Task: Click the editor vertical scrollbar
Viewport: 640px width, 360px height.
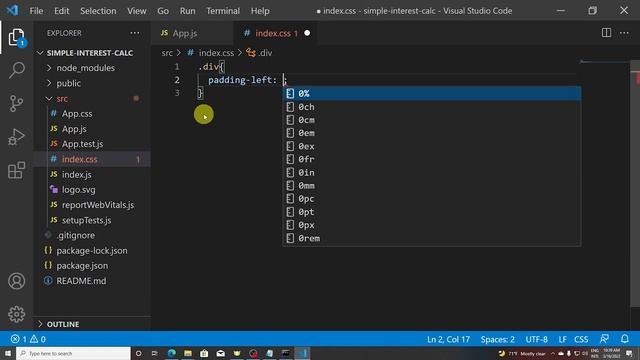Action: pos(635,184)
